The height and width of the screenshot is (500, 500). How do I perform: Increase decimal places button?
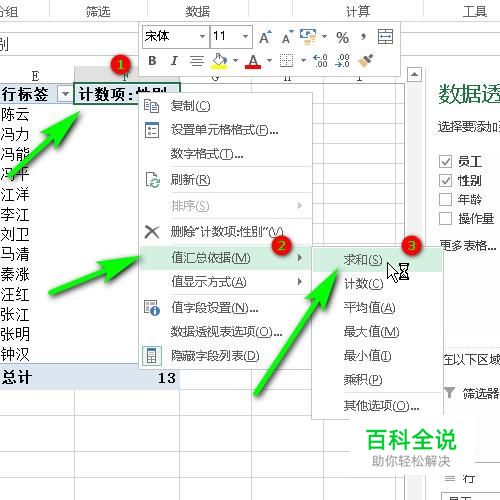(320, 61)
